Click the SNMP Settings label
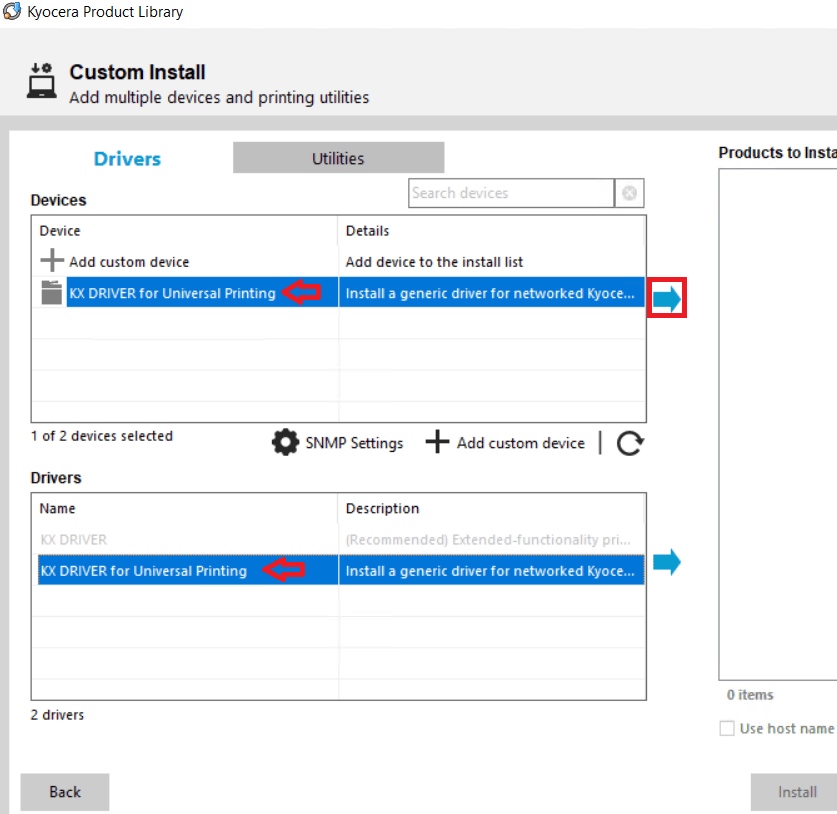This screenshot has width=837, height=814. (354, 443)
